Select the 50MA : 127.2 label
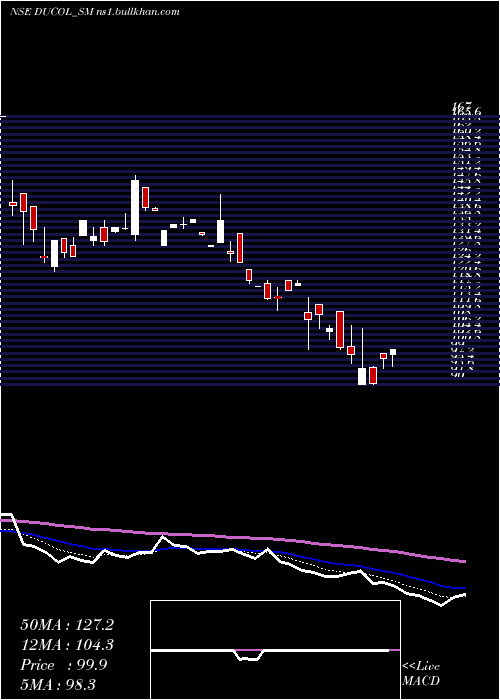This screenshot has height=700, width=500. point(67,625)
